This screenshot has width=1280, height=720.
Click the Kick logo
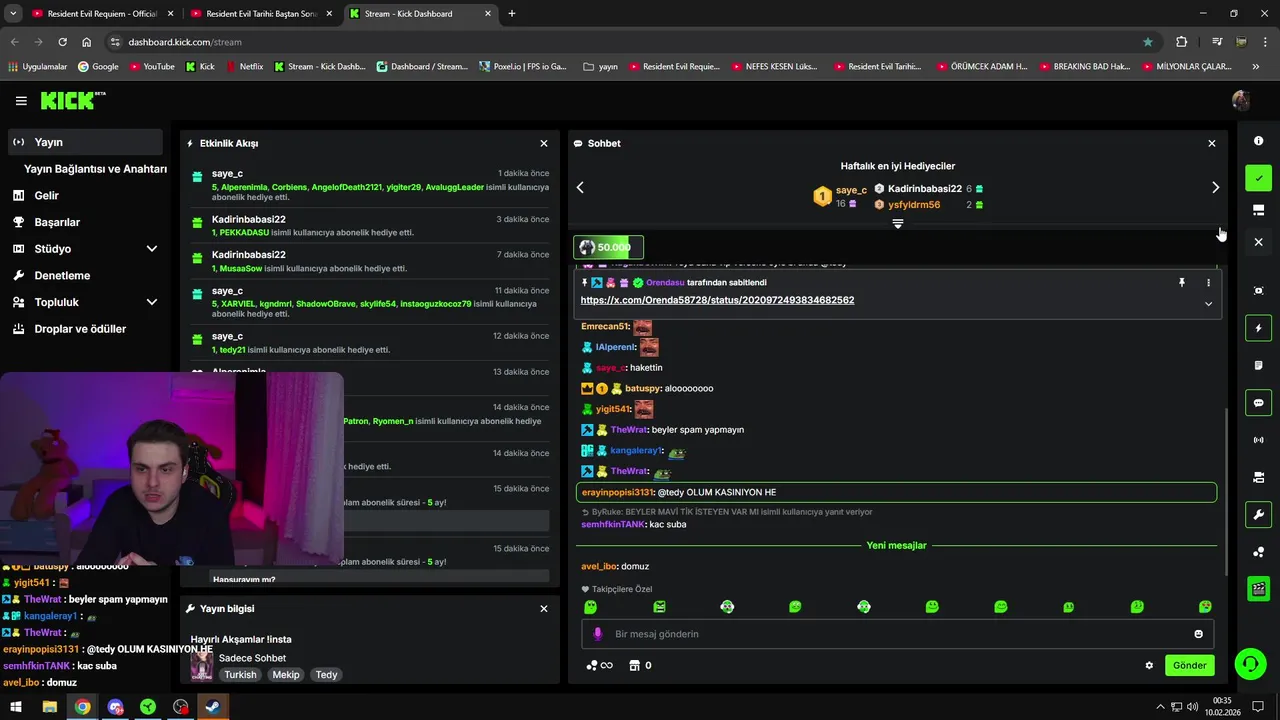[72, 100]
